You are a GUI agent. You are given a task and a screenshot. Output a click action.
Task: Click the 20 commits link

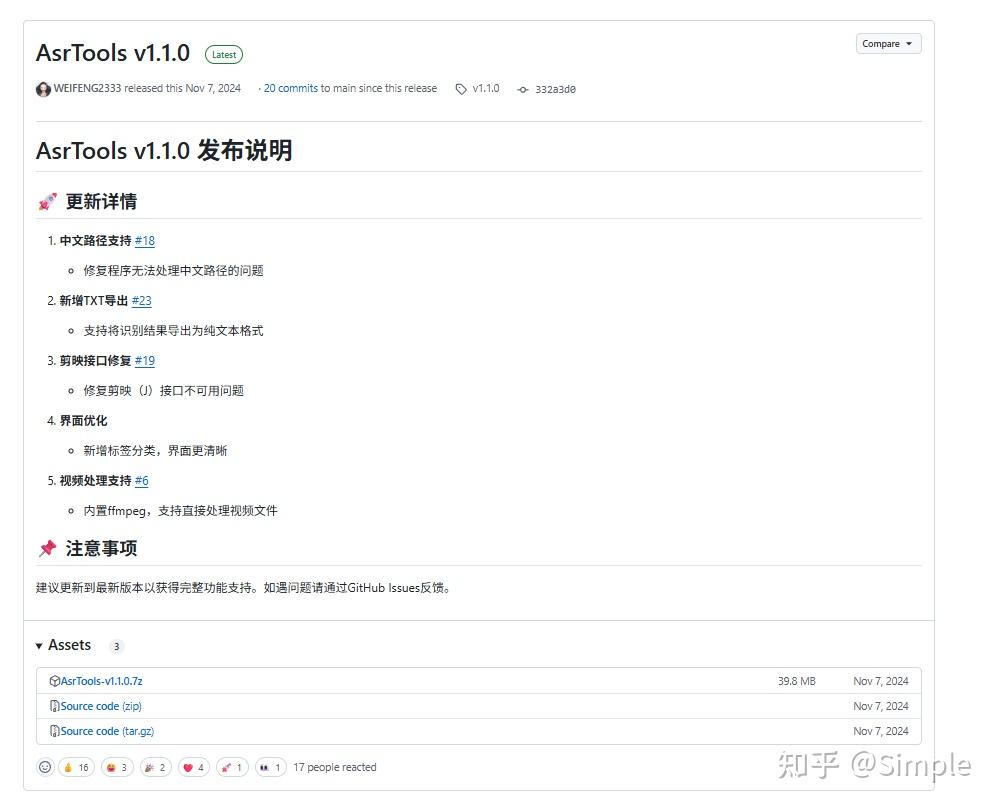[x=289, y=89]
